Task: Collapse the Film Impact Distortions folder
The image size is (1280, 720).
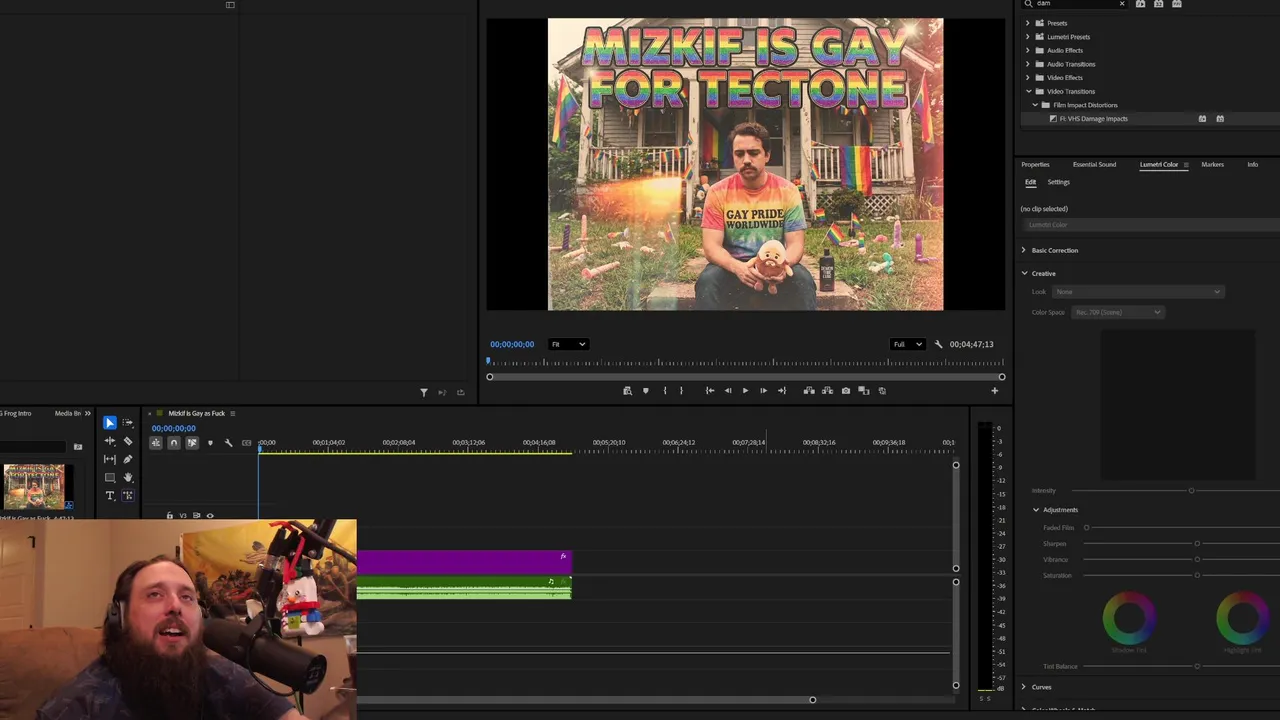Action: [1035, 105]
